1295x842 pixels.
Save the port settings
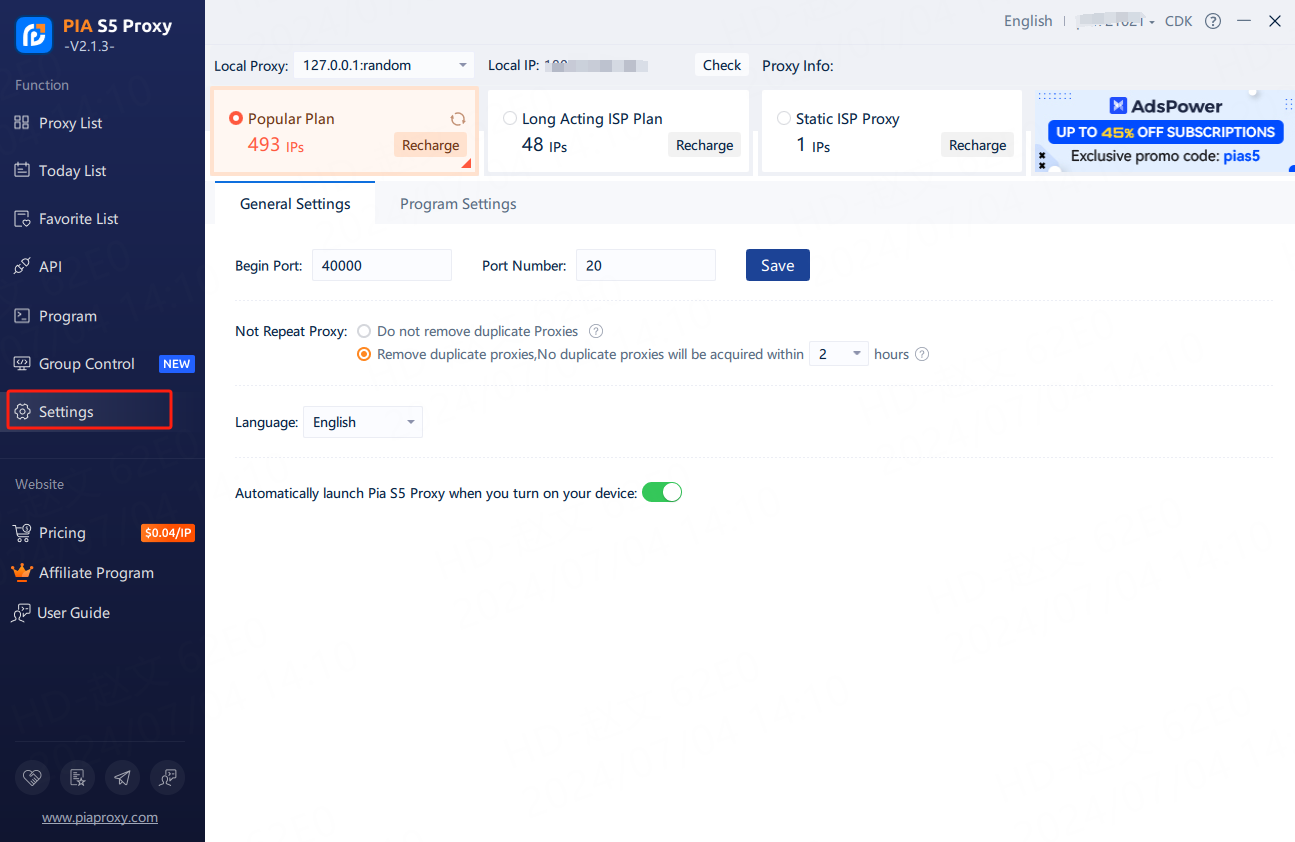click(x=778, y=265)
